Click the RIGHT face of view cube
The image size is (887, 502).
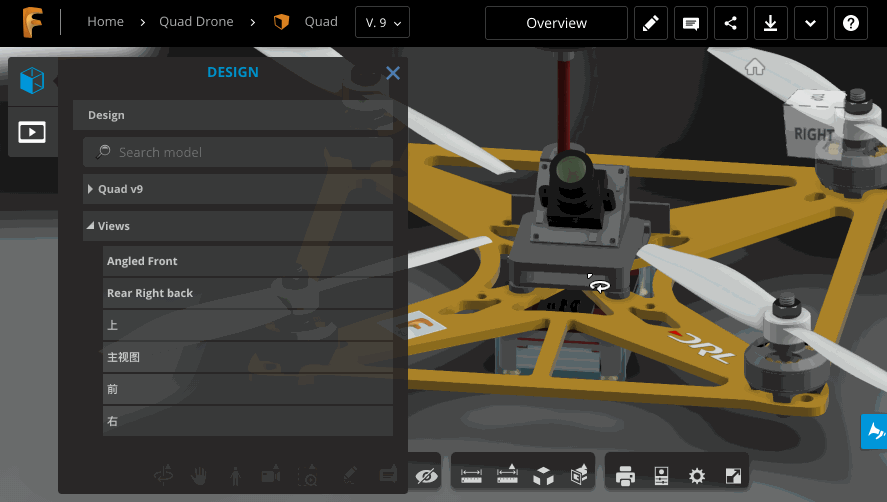pos(813,134)
